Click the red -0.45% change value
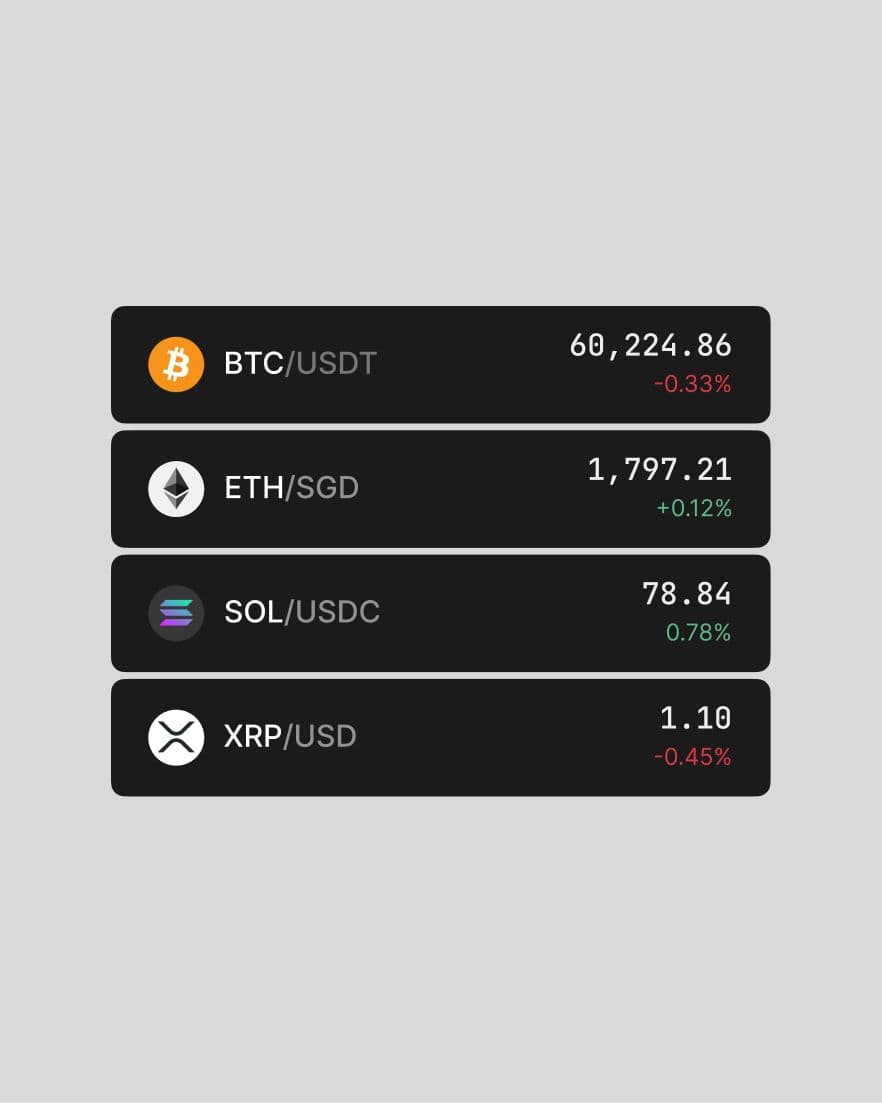Image resolution: width=882 pixels, height=1103 pixels. (x=693, y=757)
